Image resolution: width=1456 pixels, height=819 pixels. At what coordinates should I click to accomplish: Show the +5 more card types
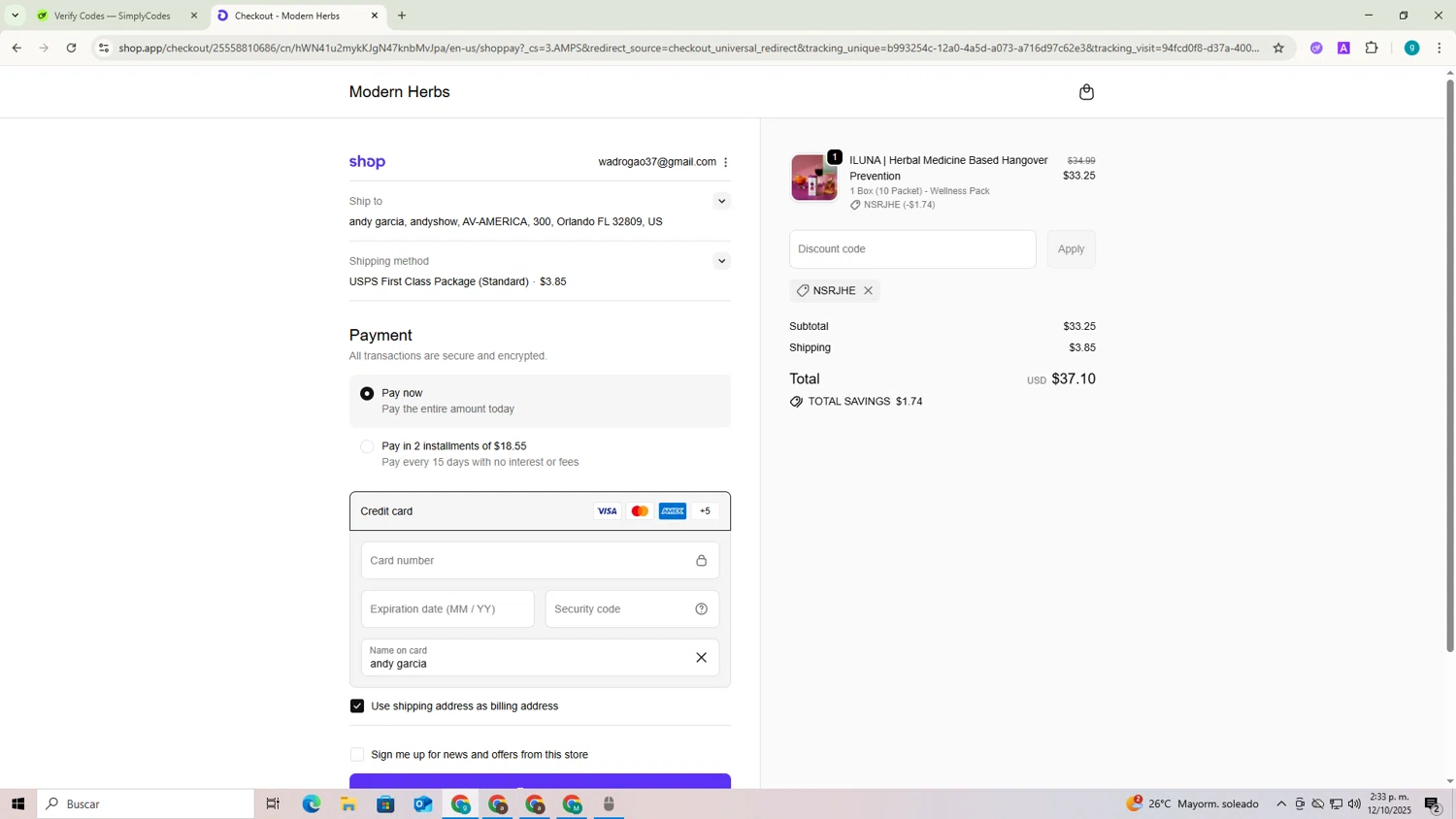click(706, 511)
